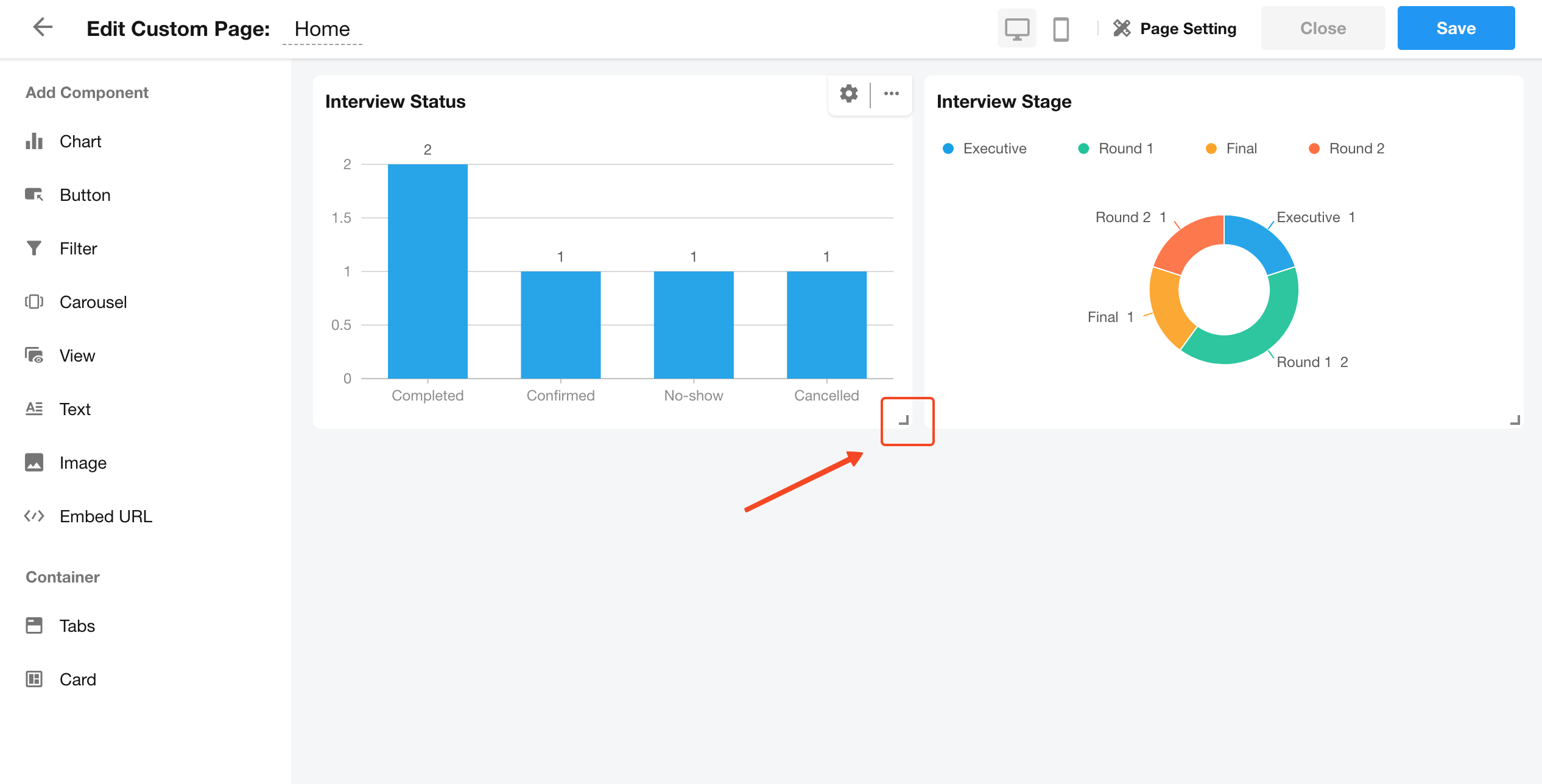Image resolution: width=1542 pixels, height=784 pixels.
Task: Click the Cancelled axis label
Action: pos(826,396)
